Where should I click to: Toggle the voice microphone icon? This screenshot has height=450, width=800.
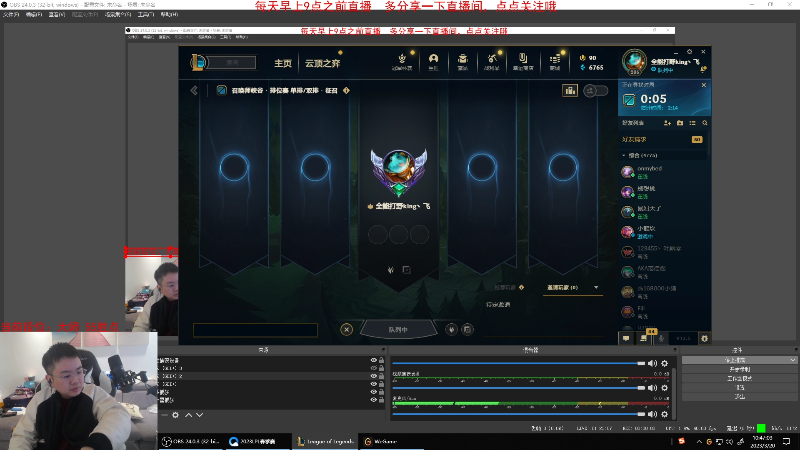[661, 338]
